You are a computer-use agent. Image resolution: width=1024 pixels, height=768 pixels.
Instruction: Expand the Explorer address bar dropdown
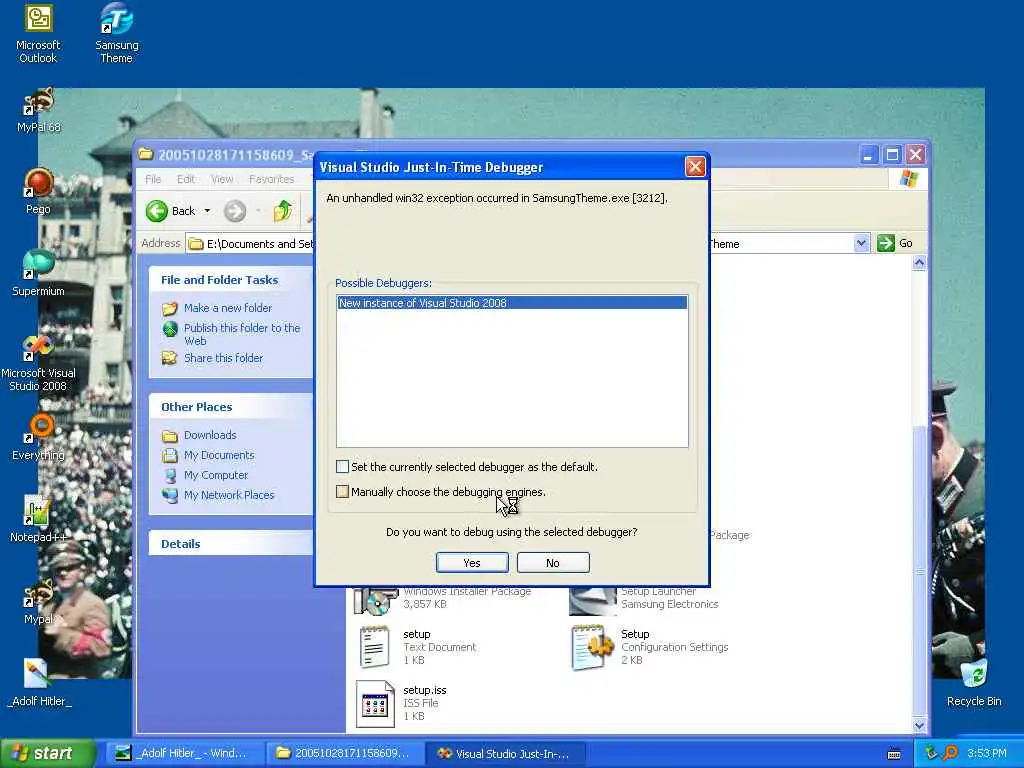(x=861, y=243)
